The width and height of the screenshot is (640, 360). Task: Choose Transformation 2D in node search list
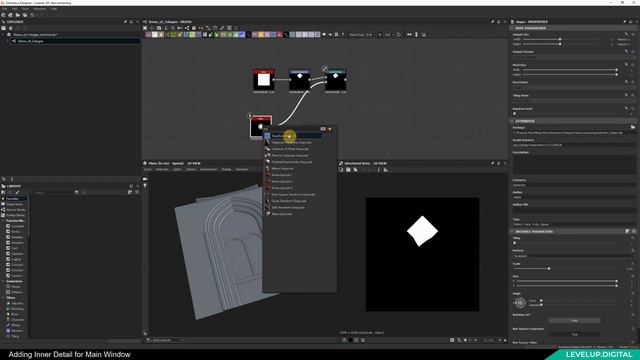click(294, 136)
